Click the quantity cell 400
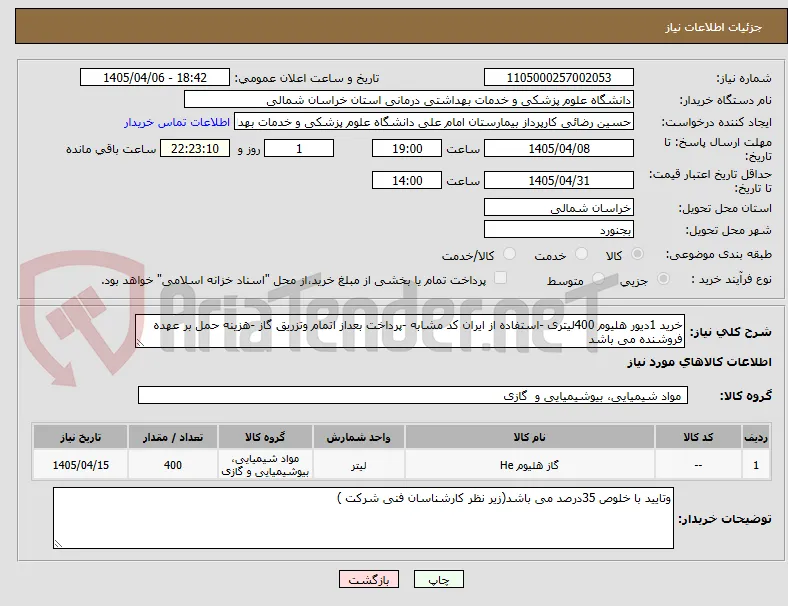The height and width of the screenshot is (606, 788). click(x=172, y=465)
